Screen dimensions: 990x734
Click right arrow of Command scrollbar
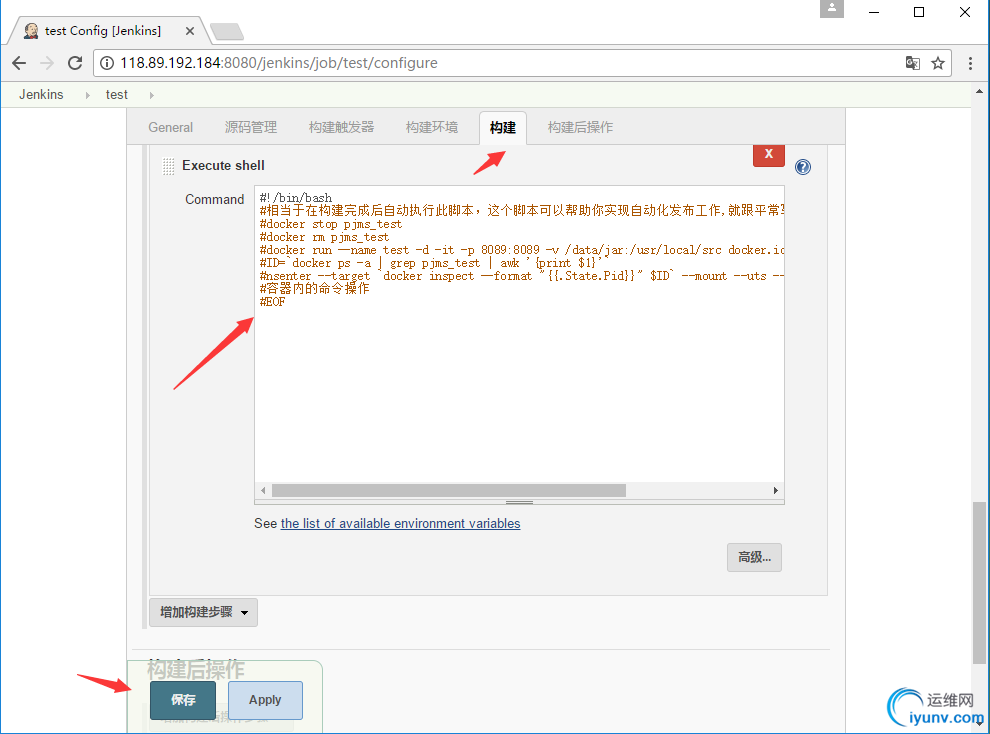pos(775,490)
